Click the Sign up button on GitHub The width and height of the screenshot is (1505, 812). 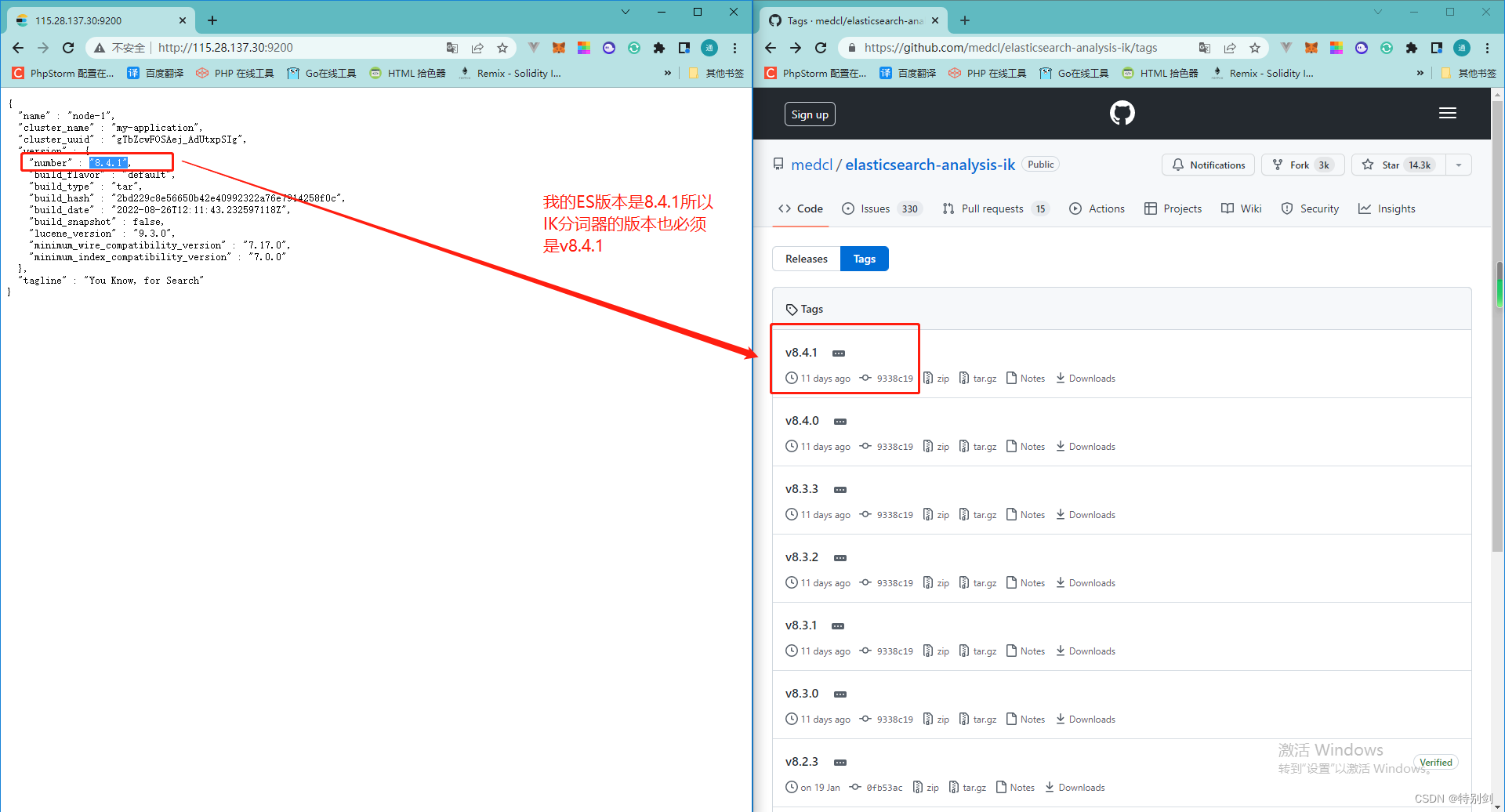click(810, 114)
